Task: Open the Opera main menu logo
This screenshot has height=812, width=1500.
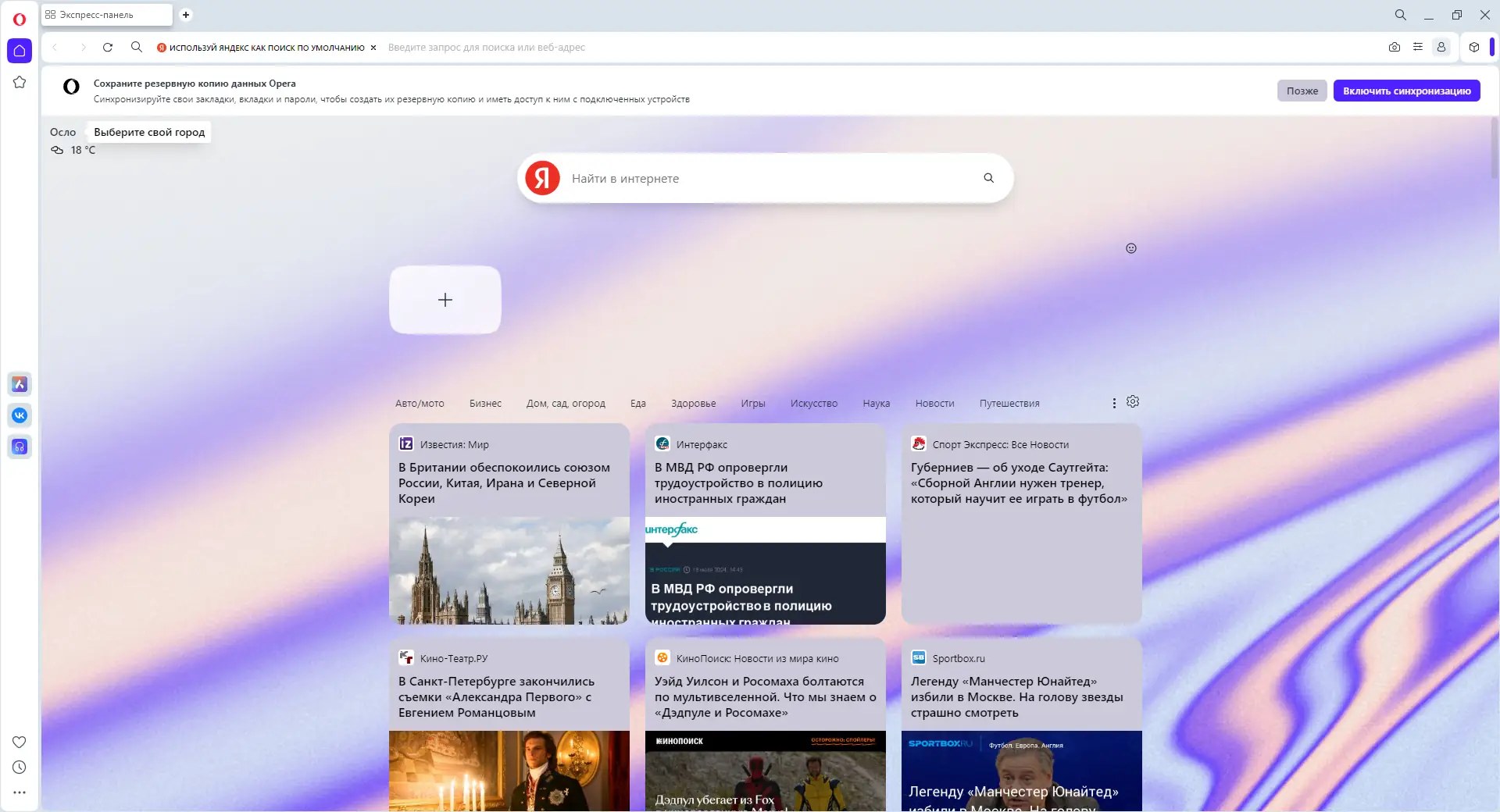Action: pos(20,20)
